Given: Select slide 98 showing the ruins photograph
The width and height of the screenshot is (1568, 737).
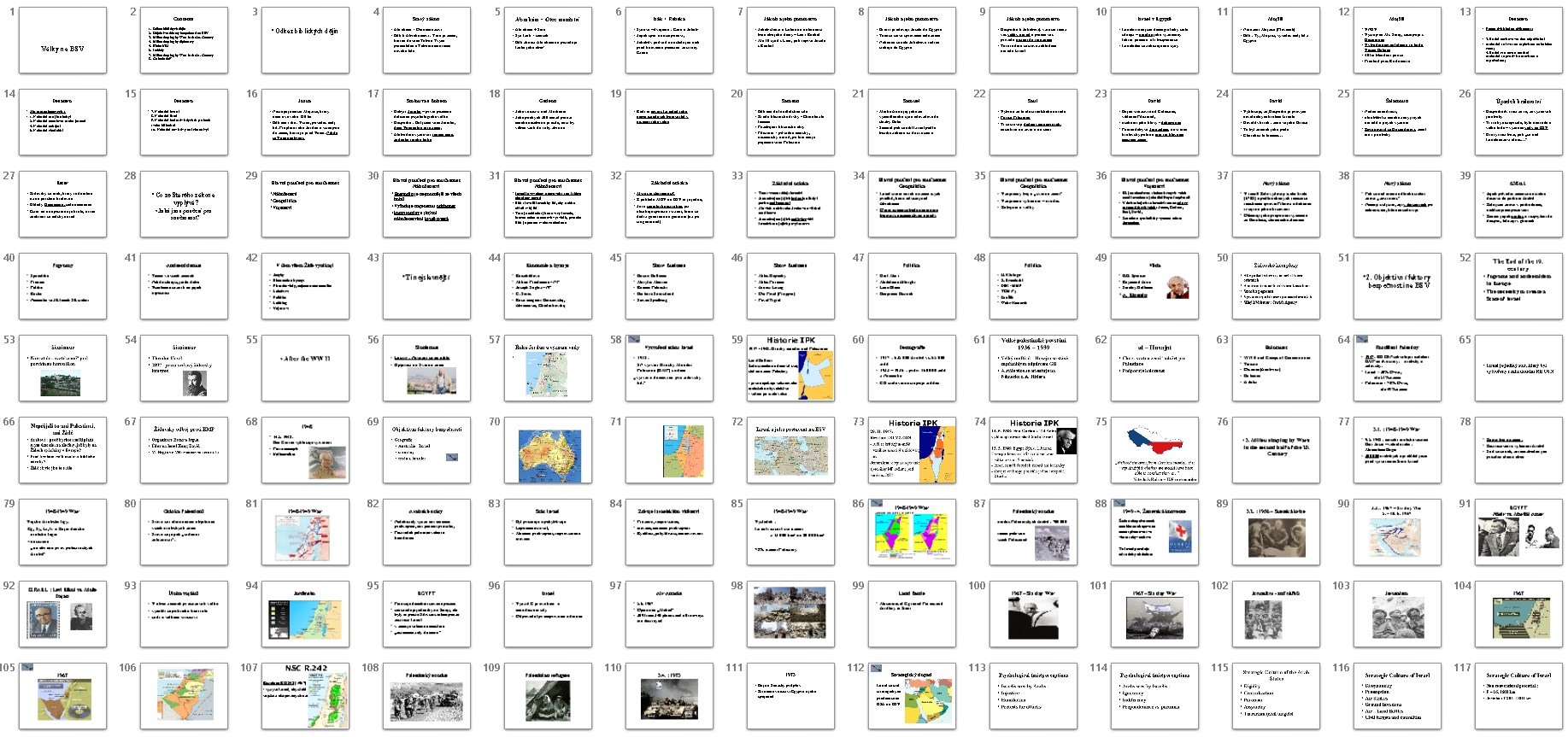Looking at the screenshot, I should (790, 614).
